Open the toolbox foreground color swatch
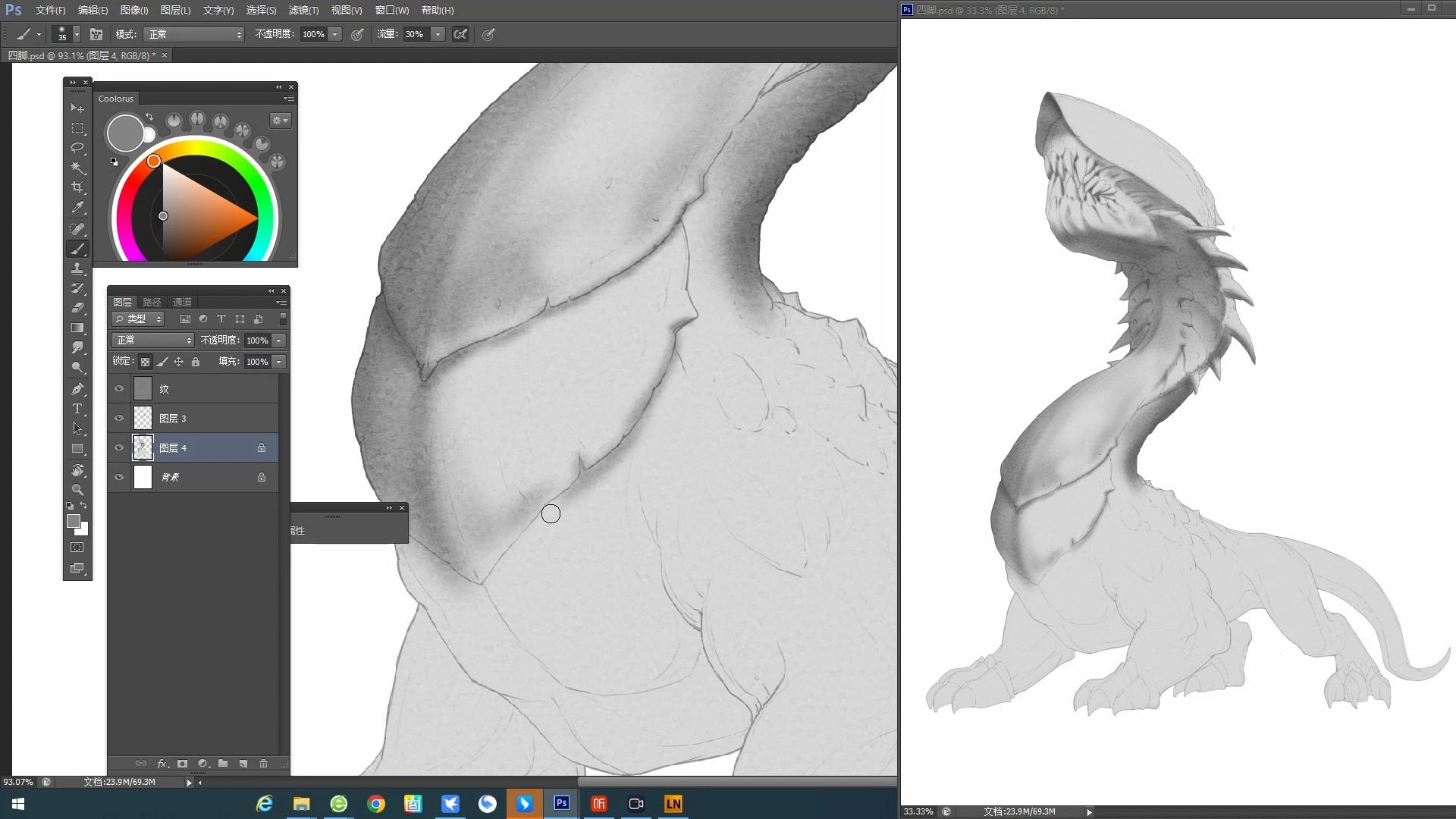 pyautogui.click(x=74, y=521)
